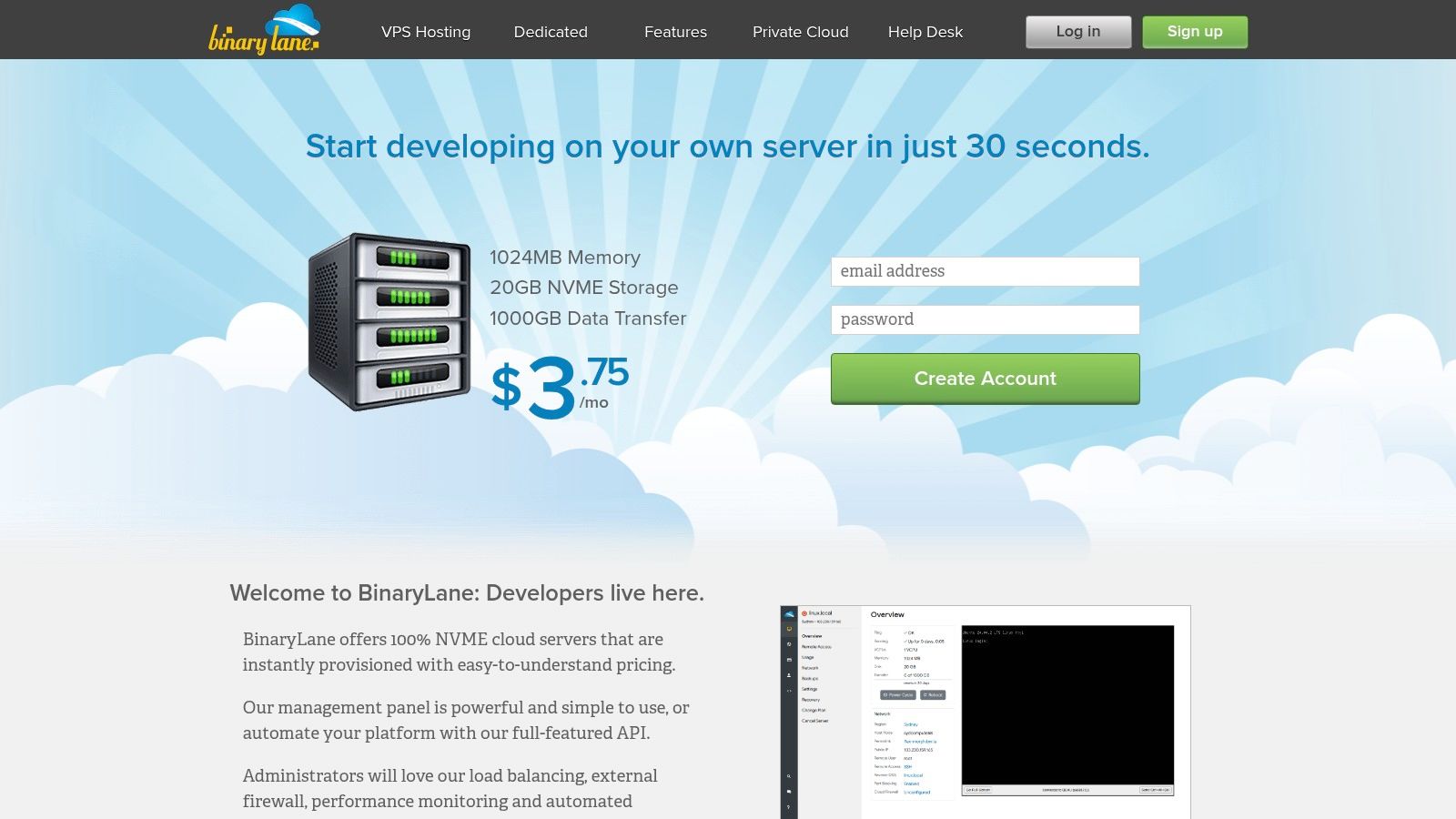Navigate to Private Cloud in the navbar
This screenshot has height=819, width=1456.
(x=800, y=32)
